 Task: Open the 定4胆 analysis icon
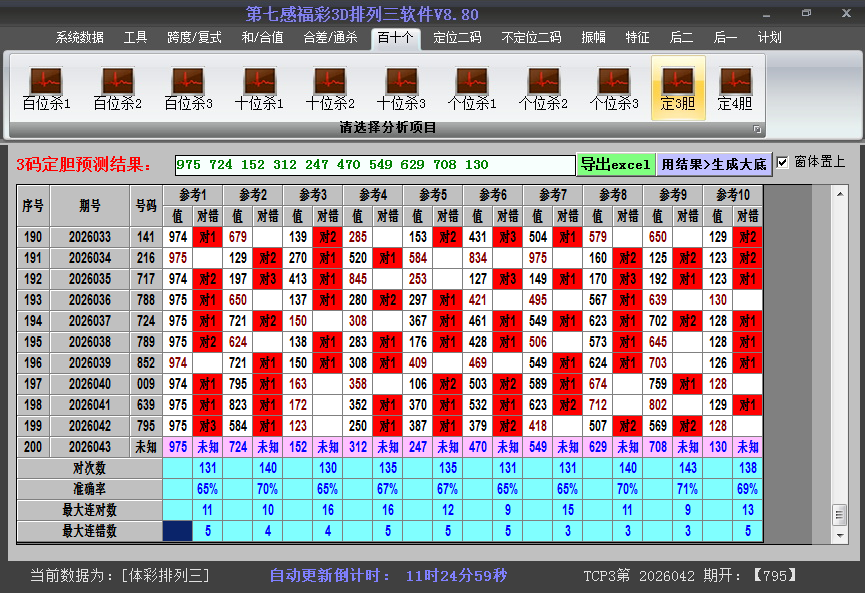[735, 88]
